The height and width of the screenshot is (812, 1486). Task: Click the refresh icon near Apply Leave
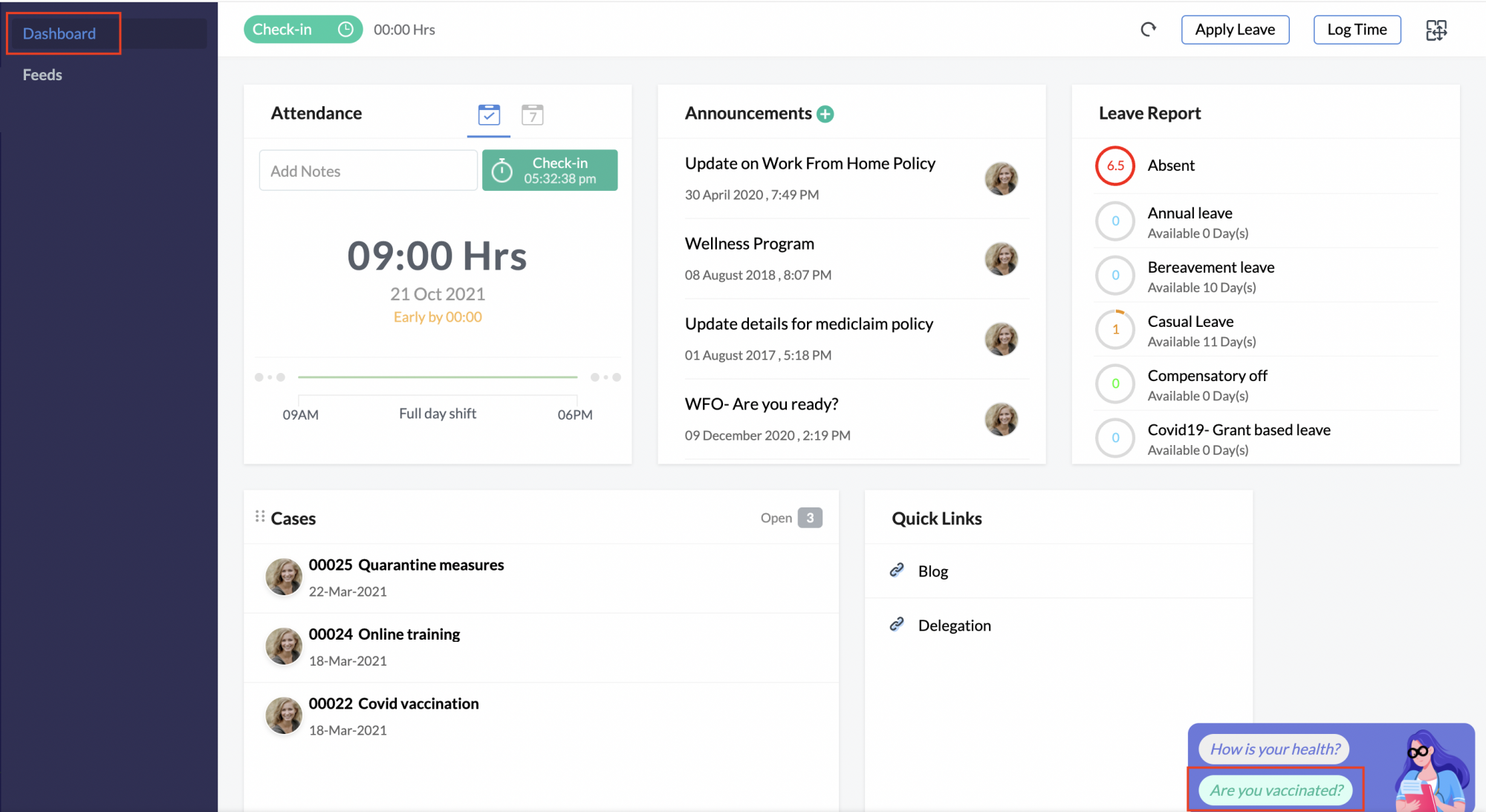coord(1149,30)
